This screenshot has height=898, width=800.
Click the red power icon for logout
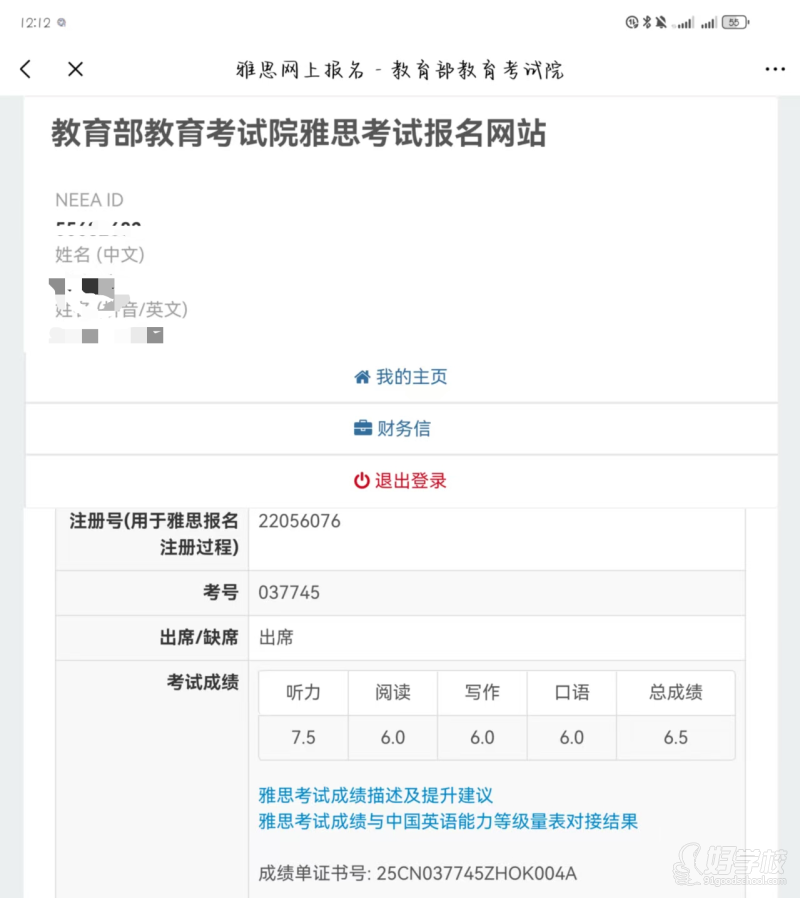click(361, 481)
